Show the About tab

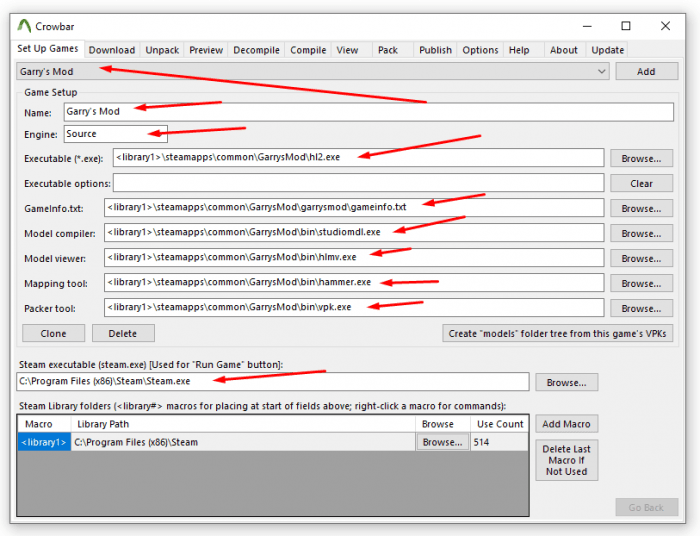(x=563, y=50)
